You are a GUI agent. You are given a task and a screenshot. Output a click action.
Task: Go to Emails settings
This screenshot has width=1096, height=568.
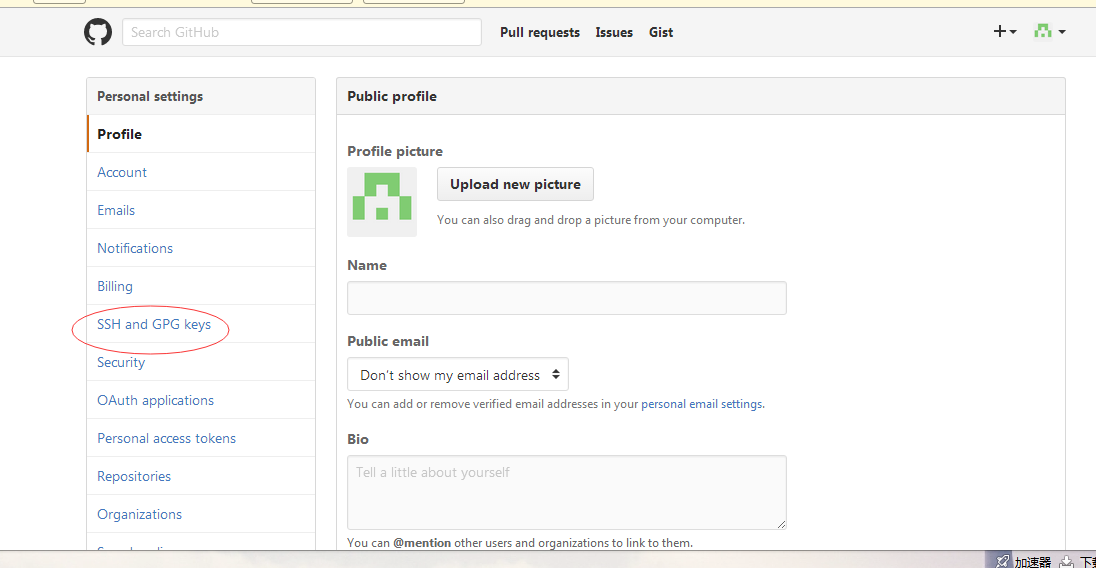[116, 210]
